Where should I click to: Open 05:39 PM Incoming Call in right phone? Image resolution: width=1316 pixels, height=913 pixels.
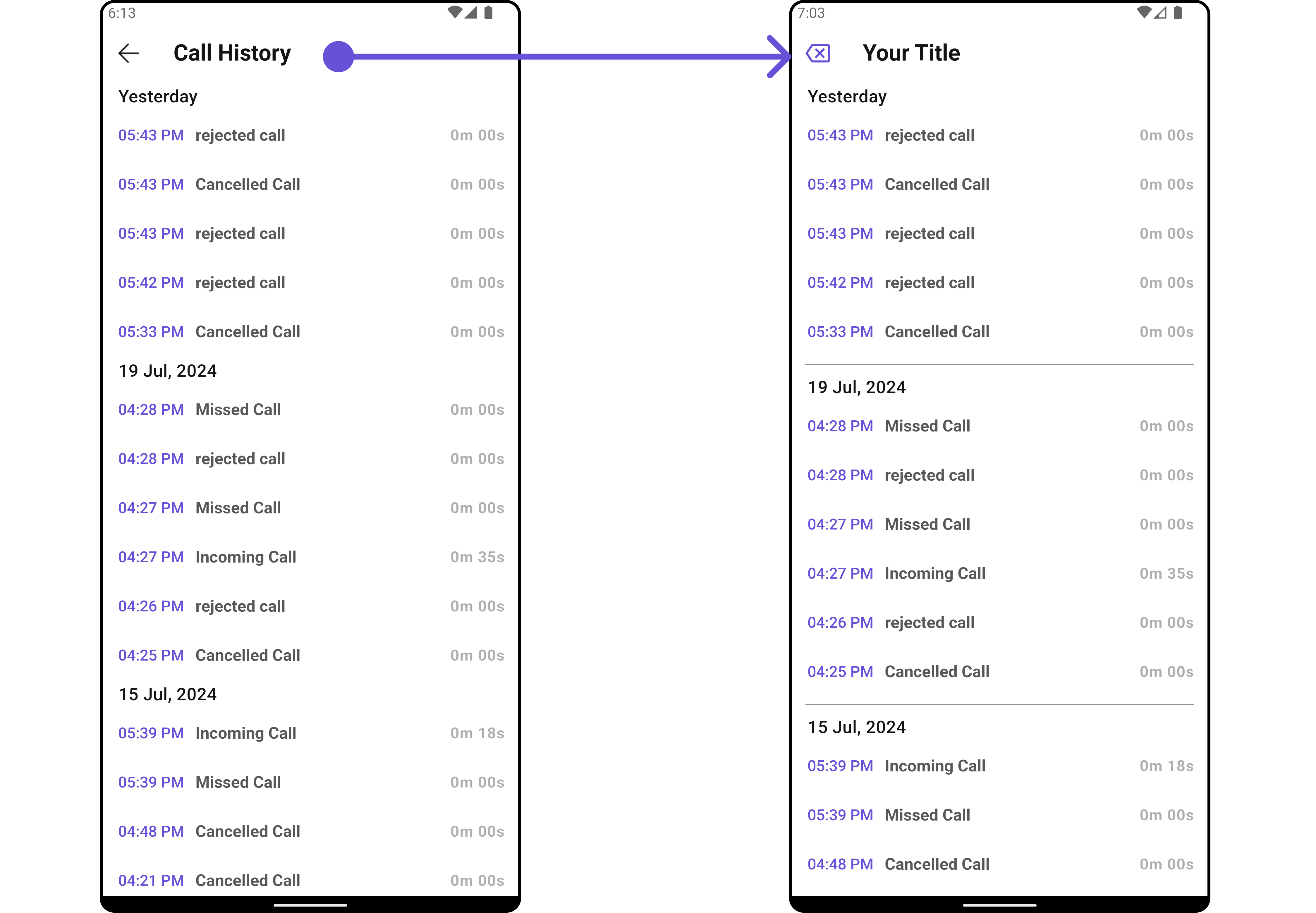1000,766
